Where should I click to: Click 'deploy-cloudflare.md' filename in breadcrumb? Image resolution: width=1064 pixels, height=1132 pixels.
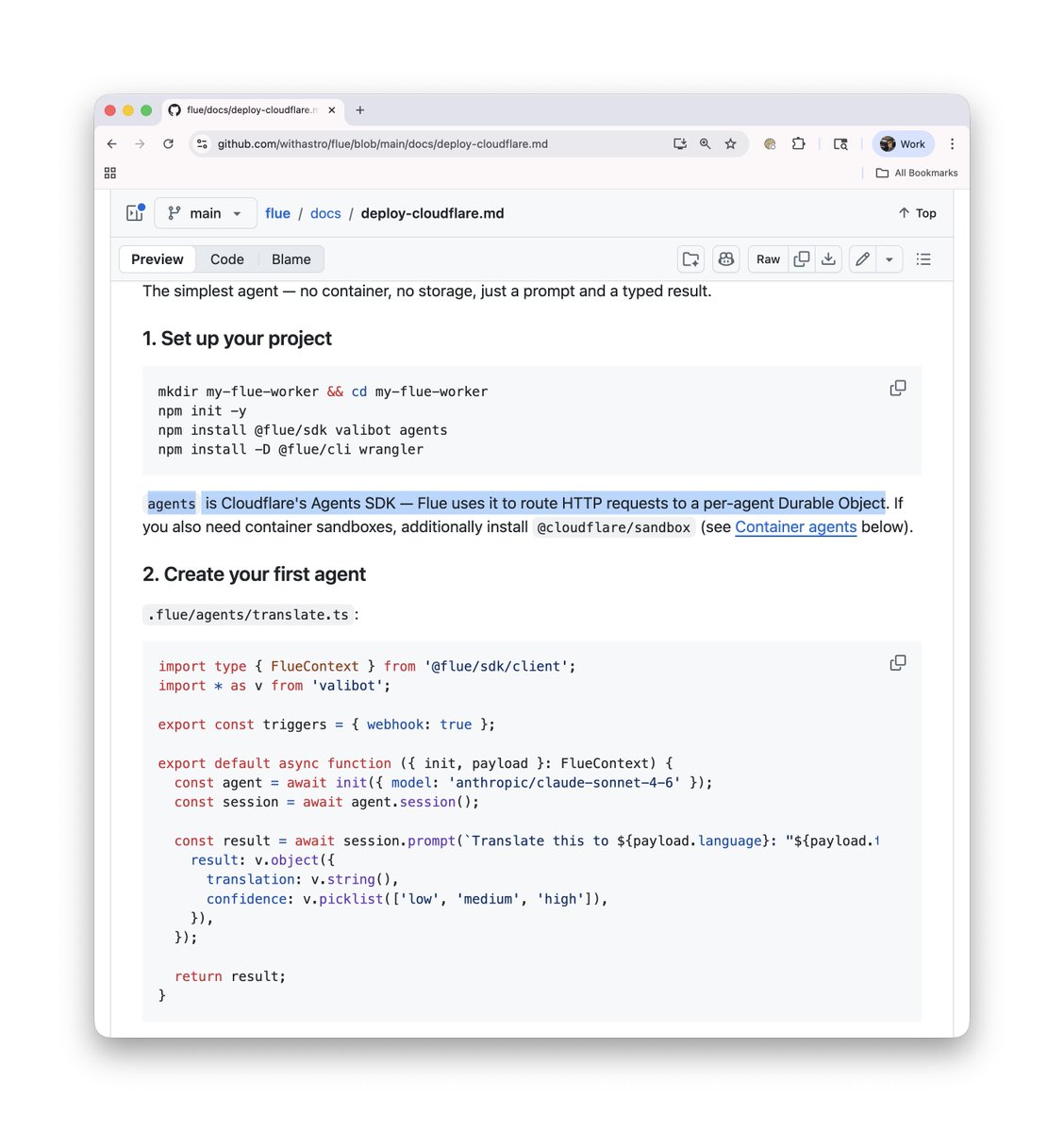432,213
